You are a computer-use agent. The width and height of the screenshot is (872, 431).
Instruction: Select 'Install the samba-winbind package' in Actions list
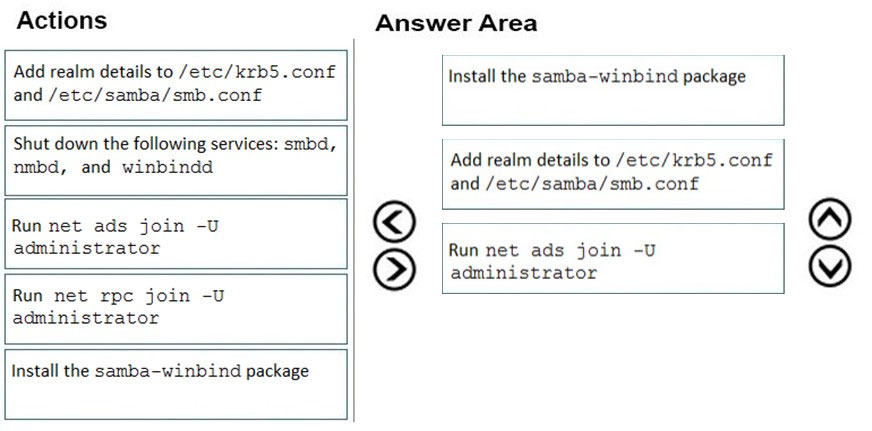(176, 384)
